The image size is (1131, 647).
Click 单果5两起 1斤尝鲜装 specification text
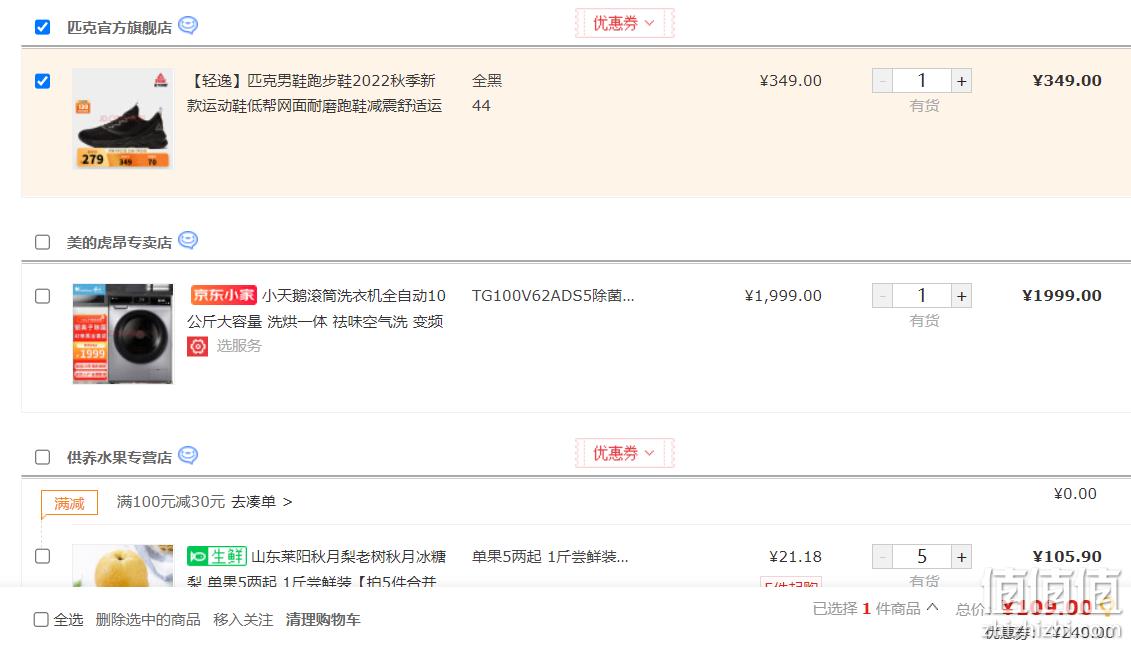pos(550,557)
